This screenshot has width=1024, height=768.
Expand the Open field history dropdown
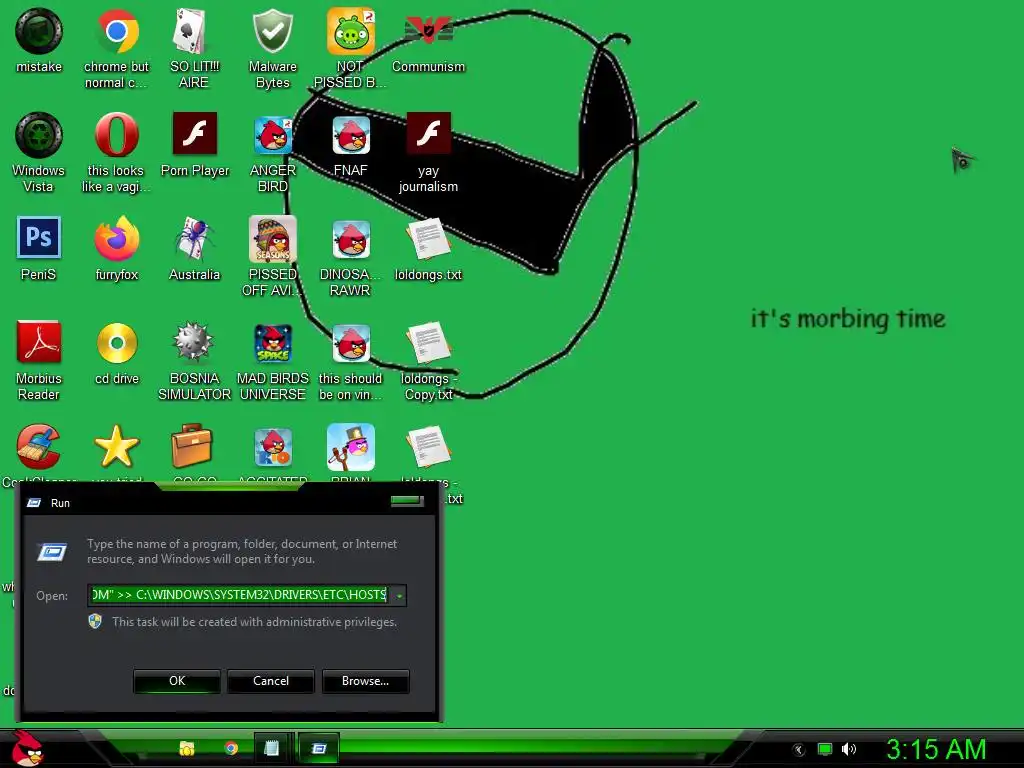[399, 595]
